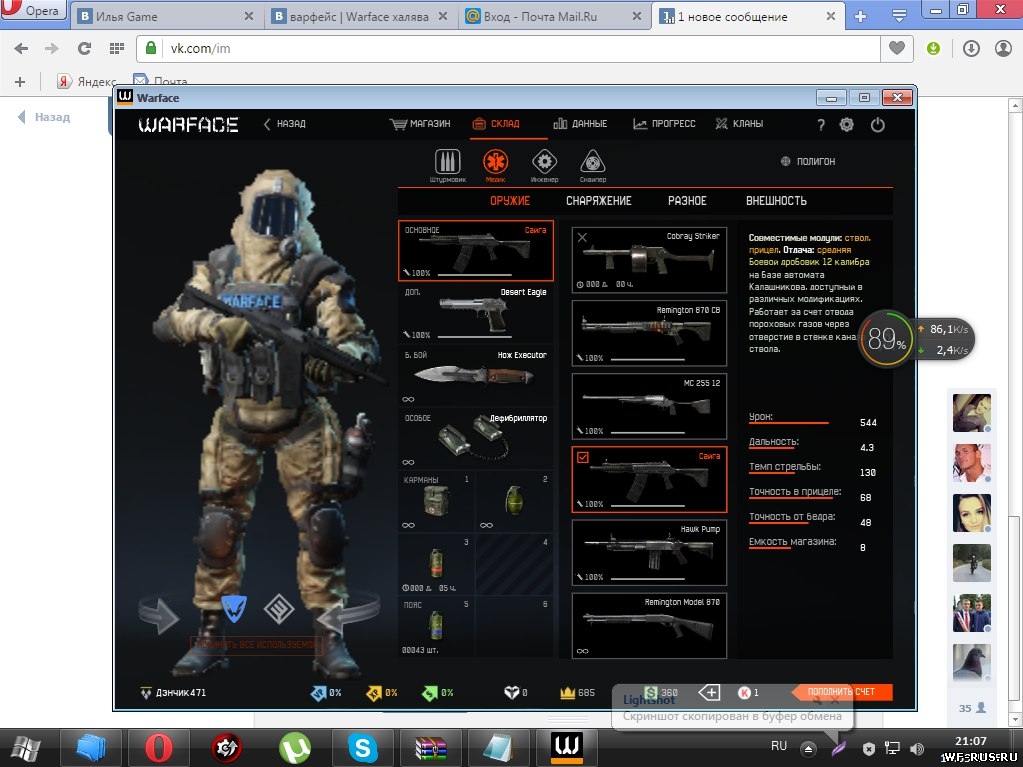The width and height of the screenshot is (1023, 767).
Task: Open the Warface help question mark
Action: coord(821,125)
